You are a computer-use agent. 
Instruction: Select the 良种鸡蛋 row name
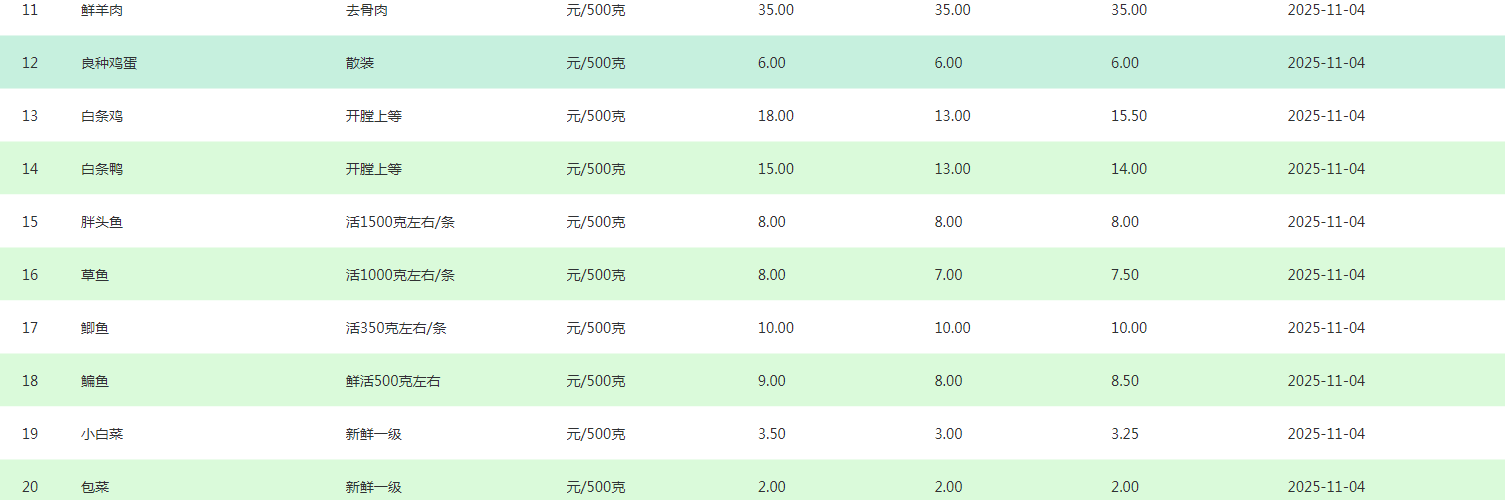109,63
